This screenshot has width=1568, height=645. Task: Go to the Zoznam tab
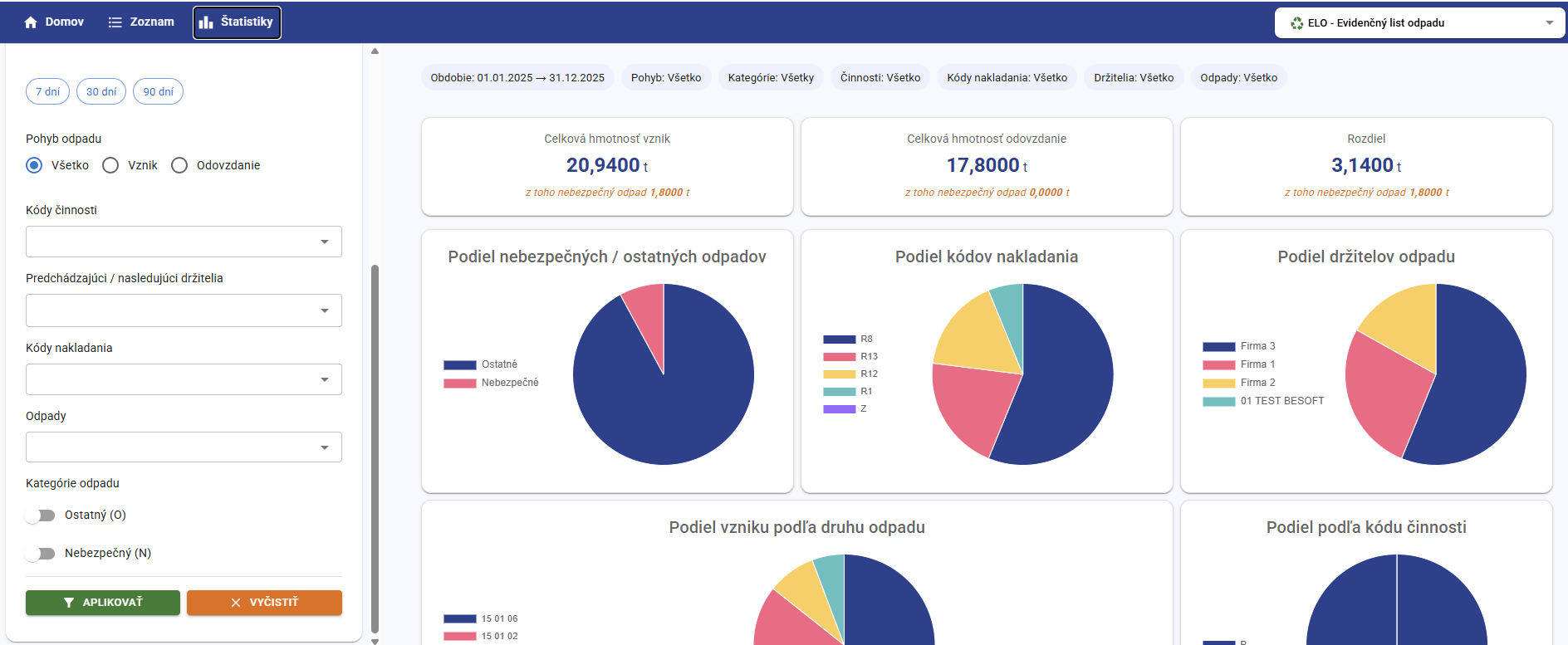pos(141,22)
